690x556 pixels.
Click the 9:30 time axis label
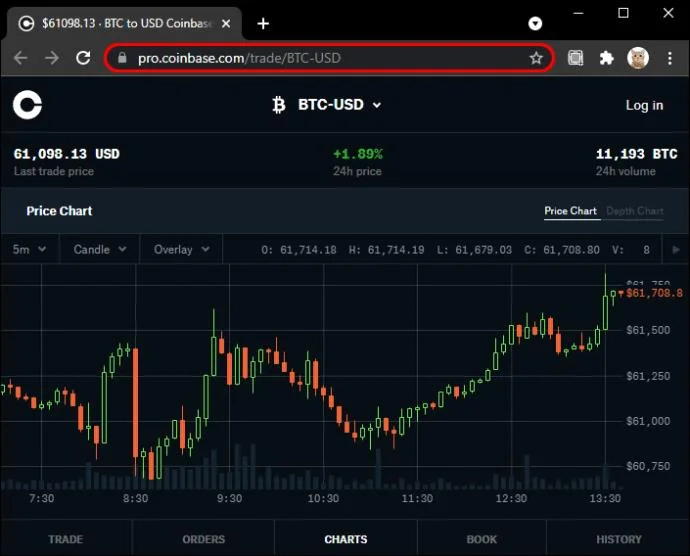(229, 498)
